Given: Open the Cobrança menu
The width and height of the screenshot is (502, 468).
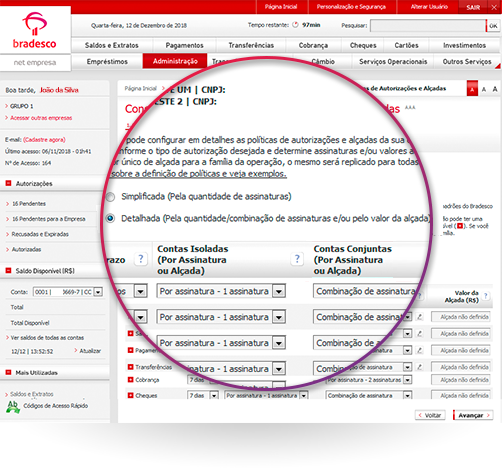Looking at the screenshot, I should (x=313, y=45).
